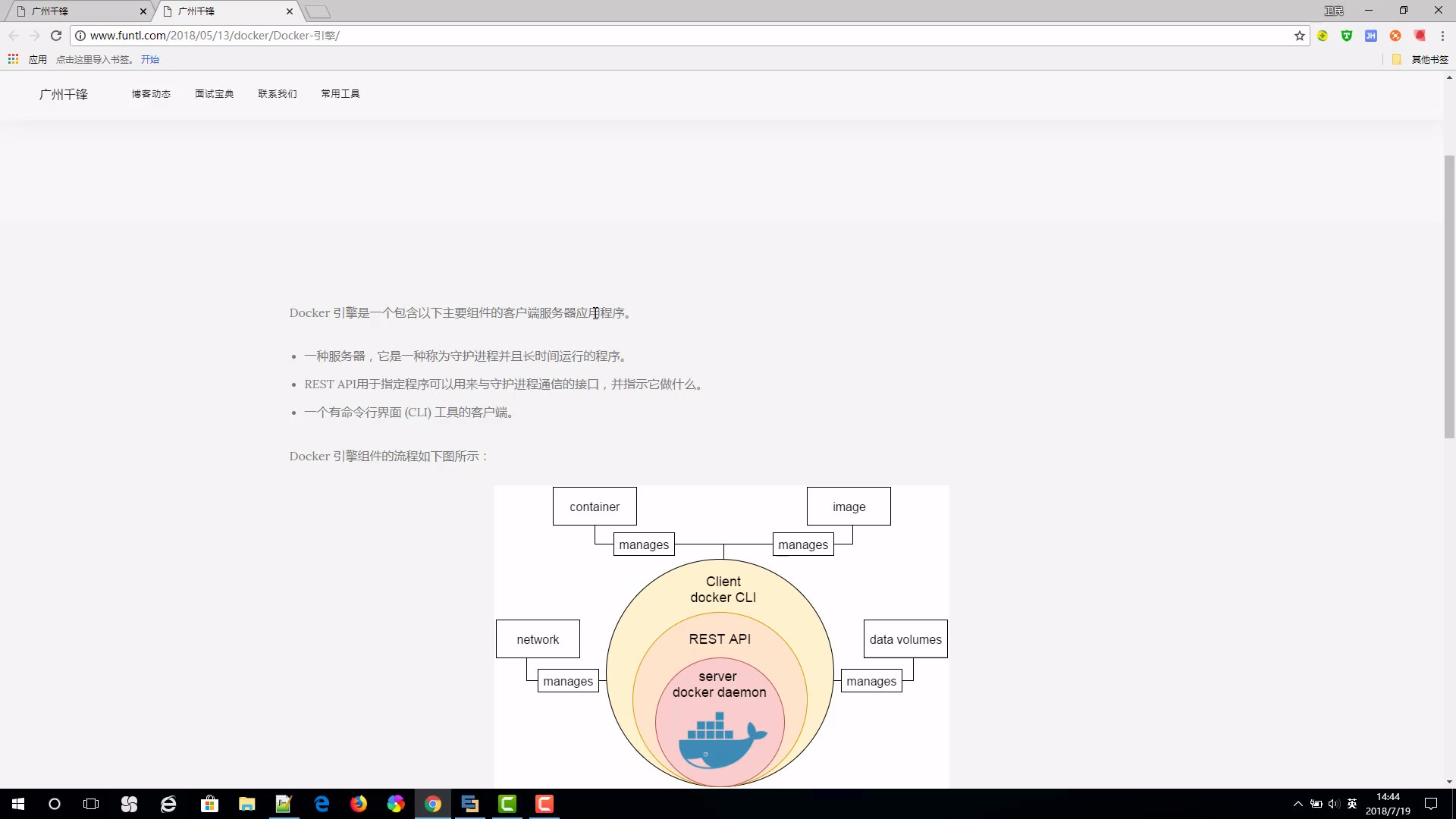Launch Firefox from the taskbar
The width and height of the screenshot is (1456, 819).
359,804
